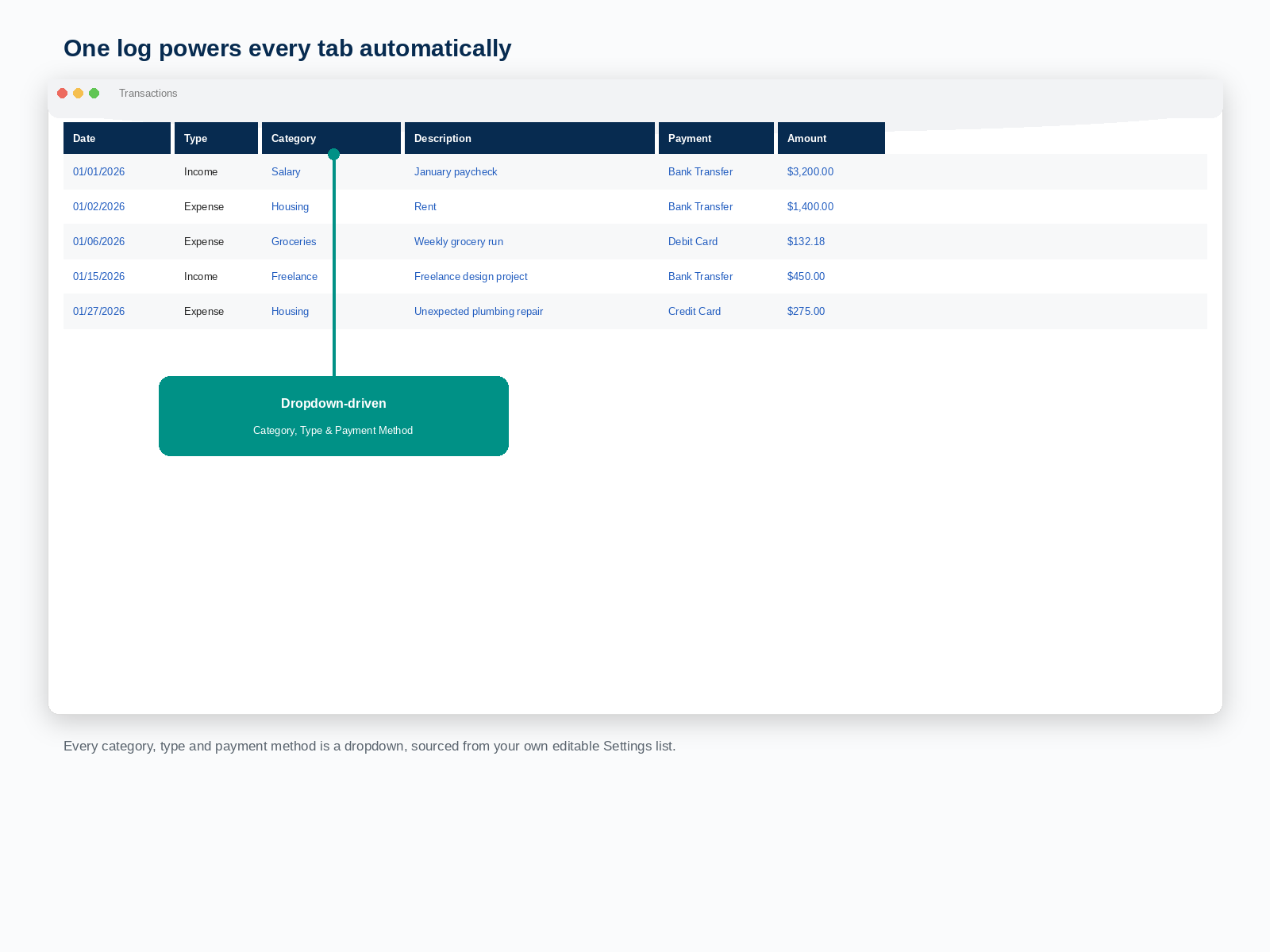
Task: Open the Debit Card payment cell
Action: point(693,242)
